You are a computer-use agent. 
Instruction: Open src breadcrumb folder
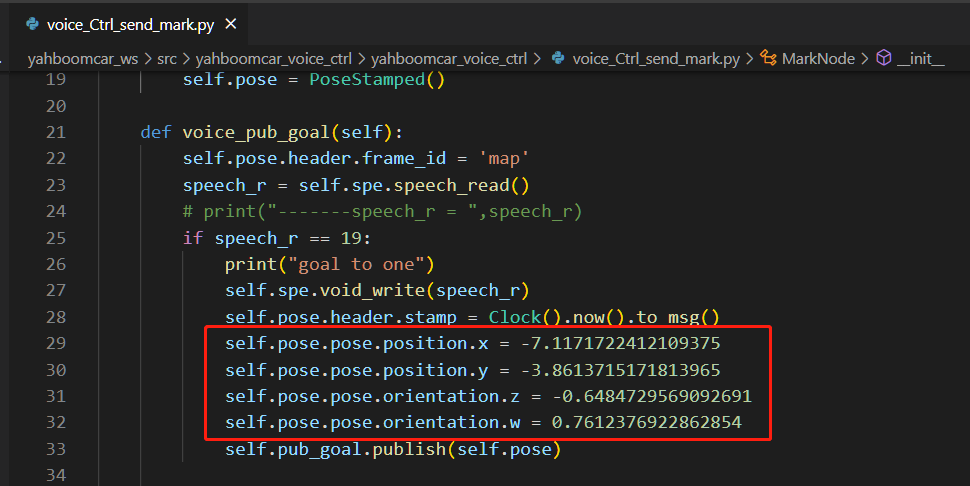(x=166, y=59)
